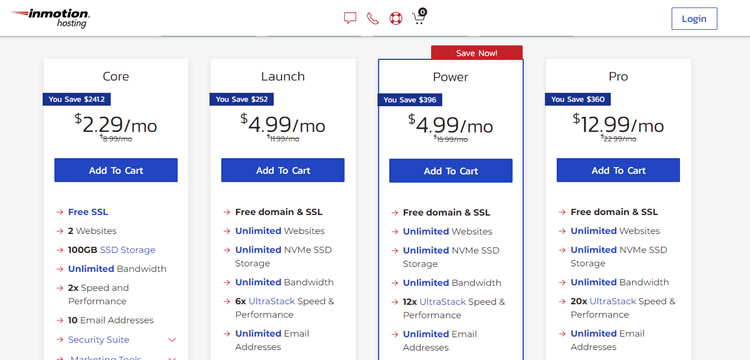This screenshot has height=360, width=750.
Task: Select the Pro plan title
Action: tap(618, 76)
